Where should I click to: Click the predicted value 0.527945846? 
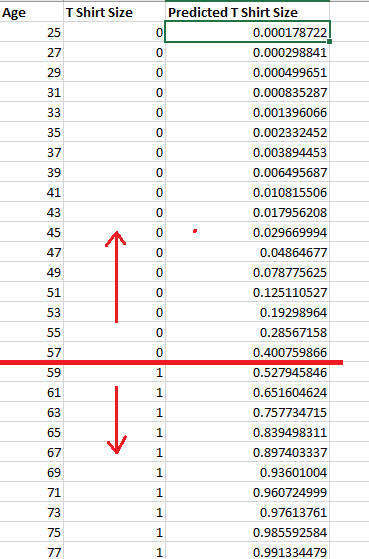pos(247,372)
